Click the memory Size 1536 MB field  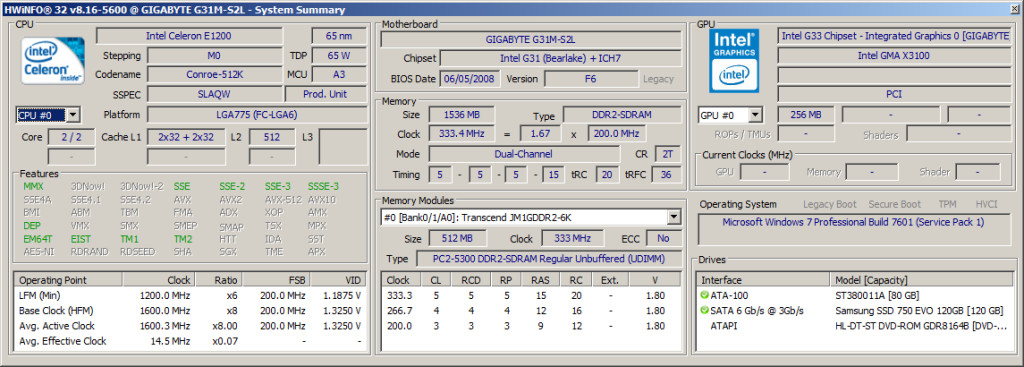point(461,115)
